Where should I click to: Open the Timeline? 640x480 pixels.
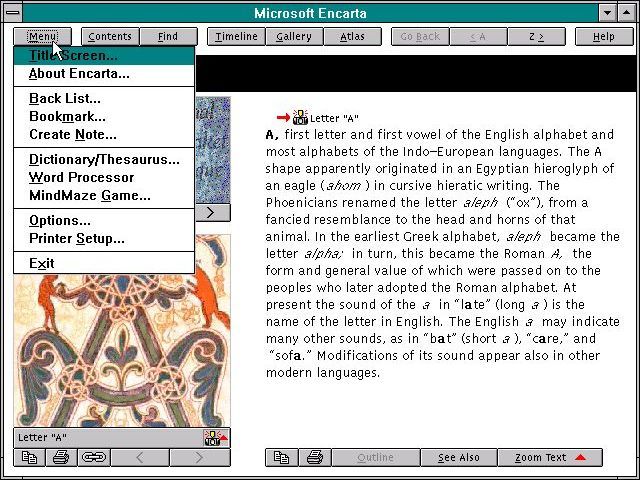click(x=236, y=36)
